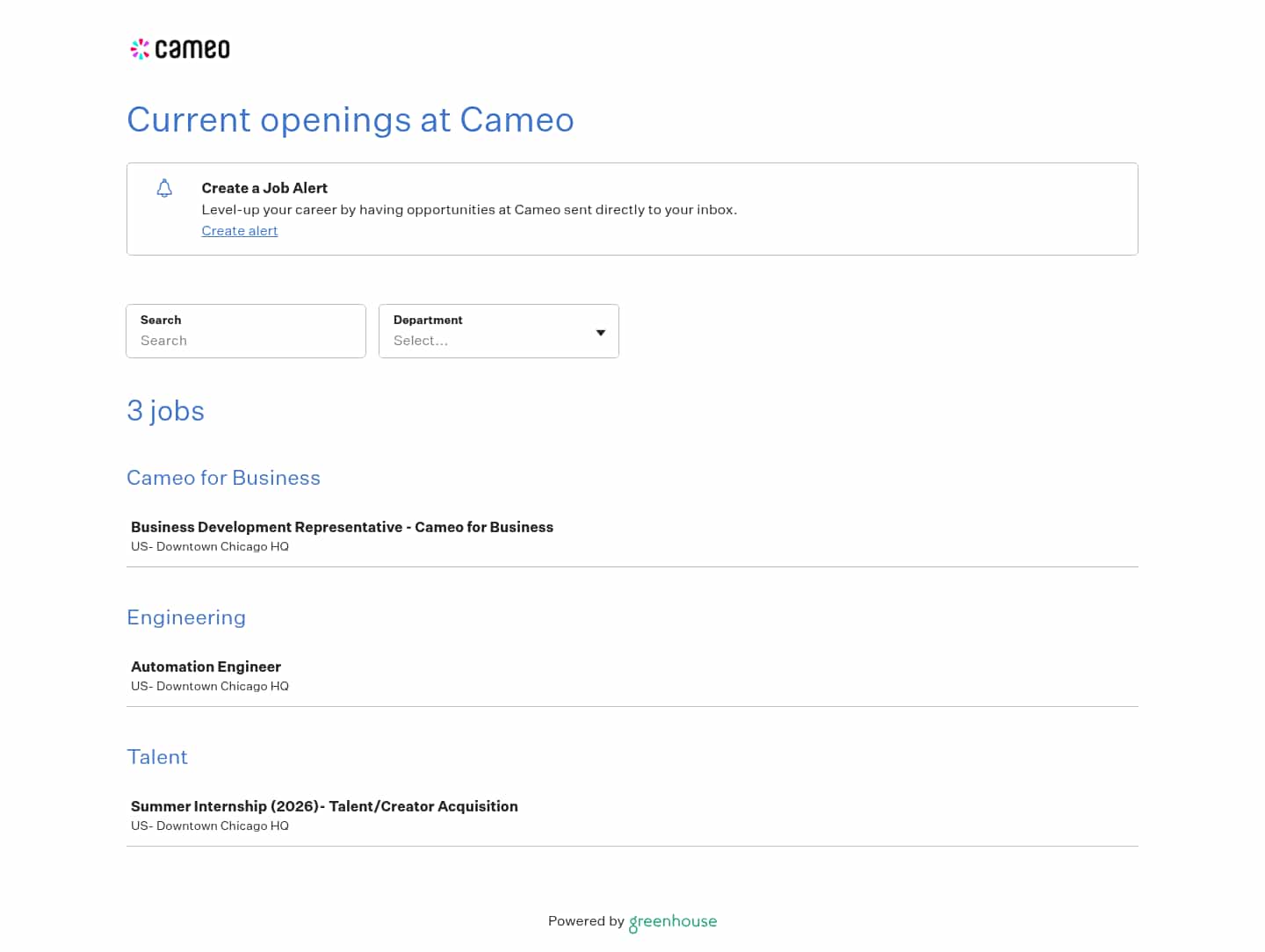This screenshot has height=952, width=1265.
Task: Click the Talent department heading
Action: (157, 757)
